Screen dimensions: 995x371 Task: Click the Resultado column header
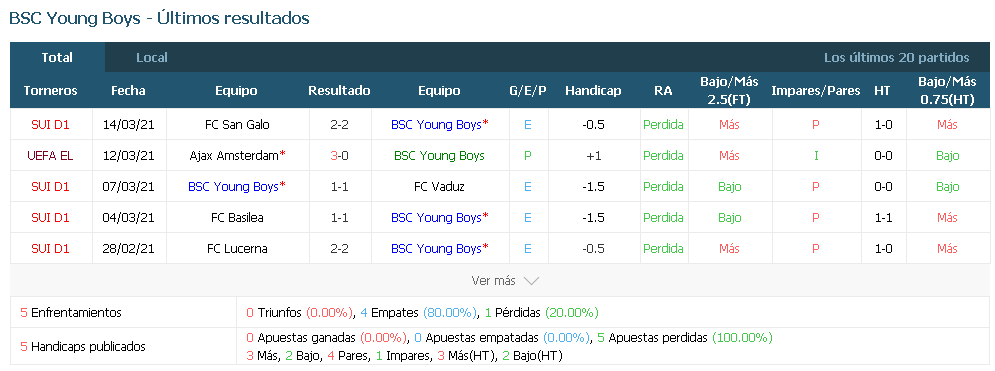339,91
